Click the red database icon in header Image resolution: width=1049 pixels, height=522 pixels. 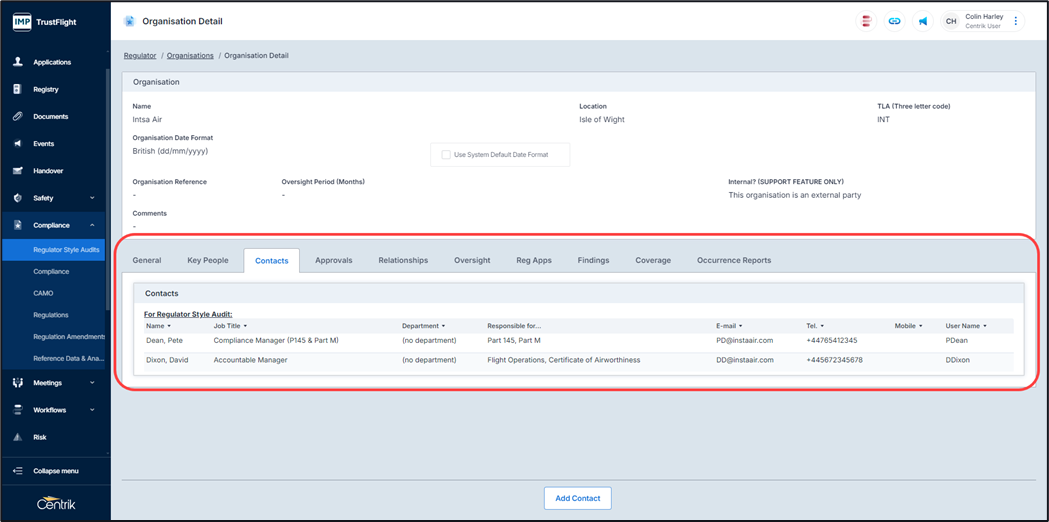pos(866,21)
